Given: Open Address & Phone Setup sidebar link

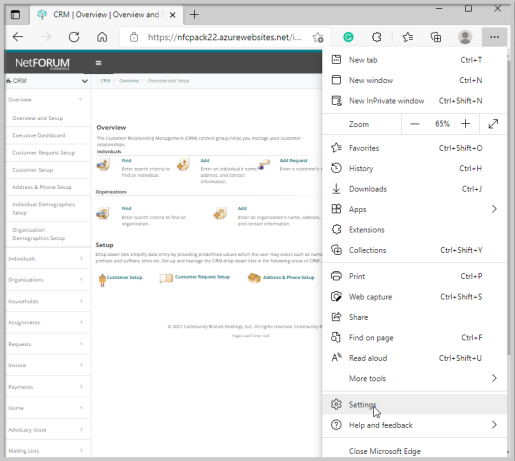Looking at the screenshot, I should tap(42, 187).
